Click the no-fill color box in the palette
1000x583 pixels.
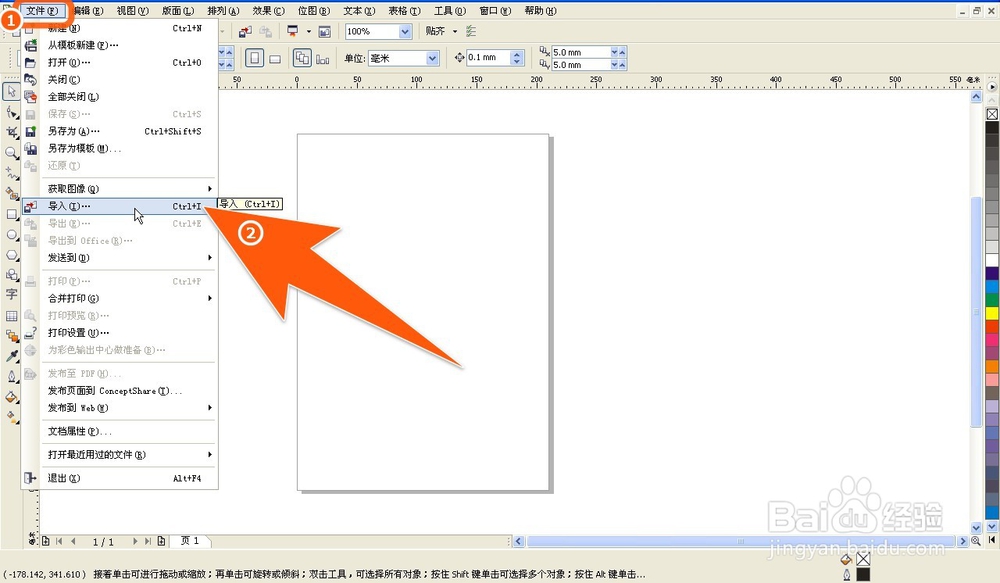click(x=992, y=117)
